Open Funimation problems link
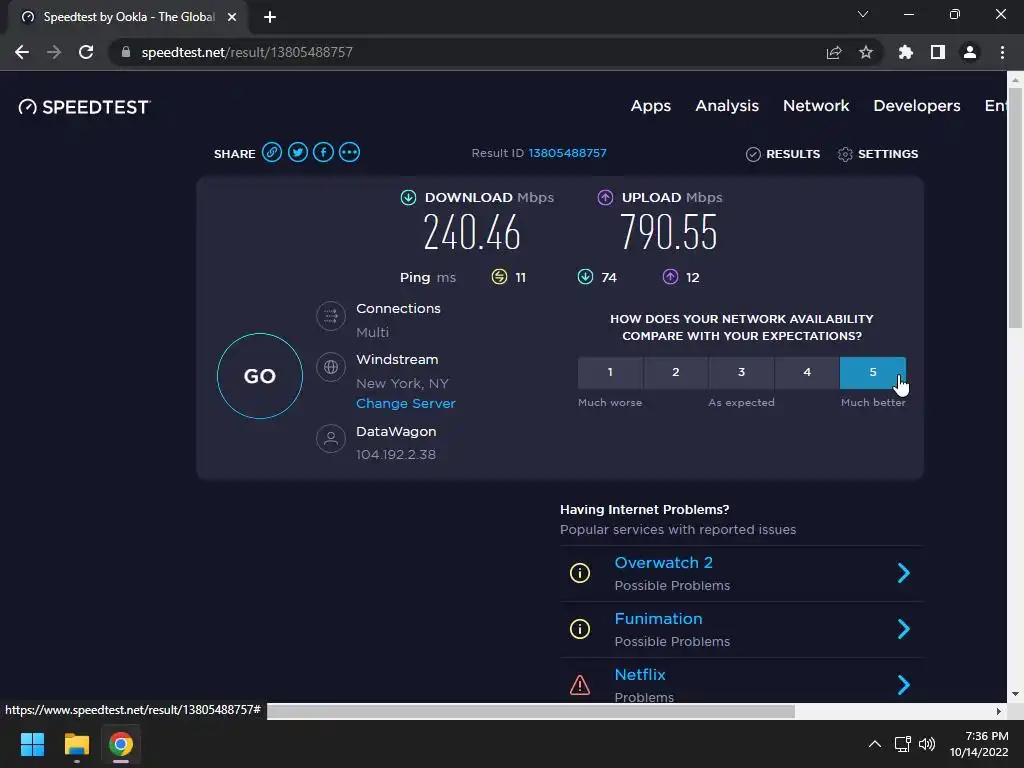Viewport: 1024px width, 768px height. [658, 619]
